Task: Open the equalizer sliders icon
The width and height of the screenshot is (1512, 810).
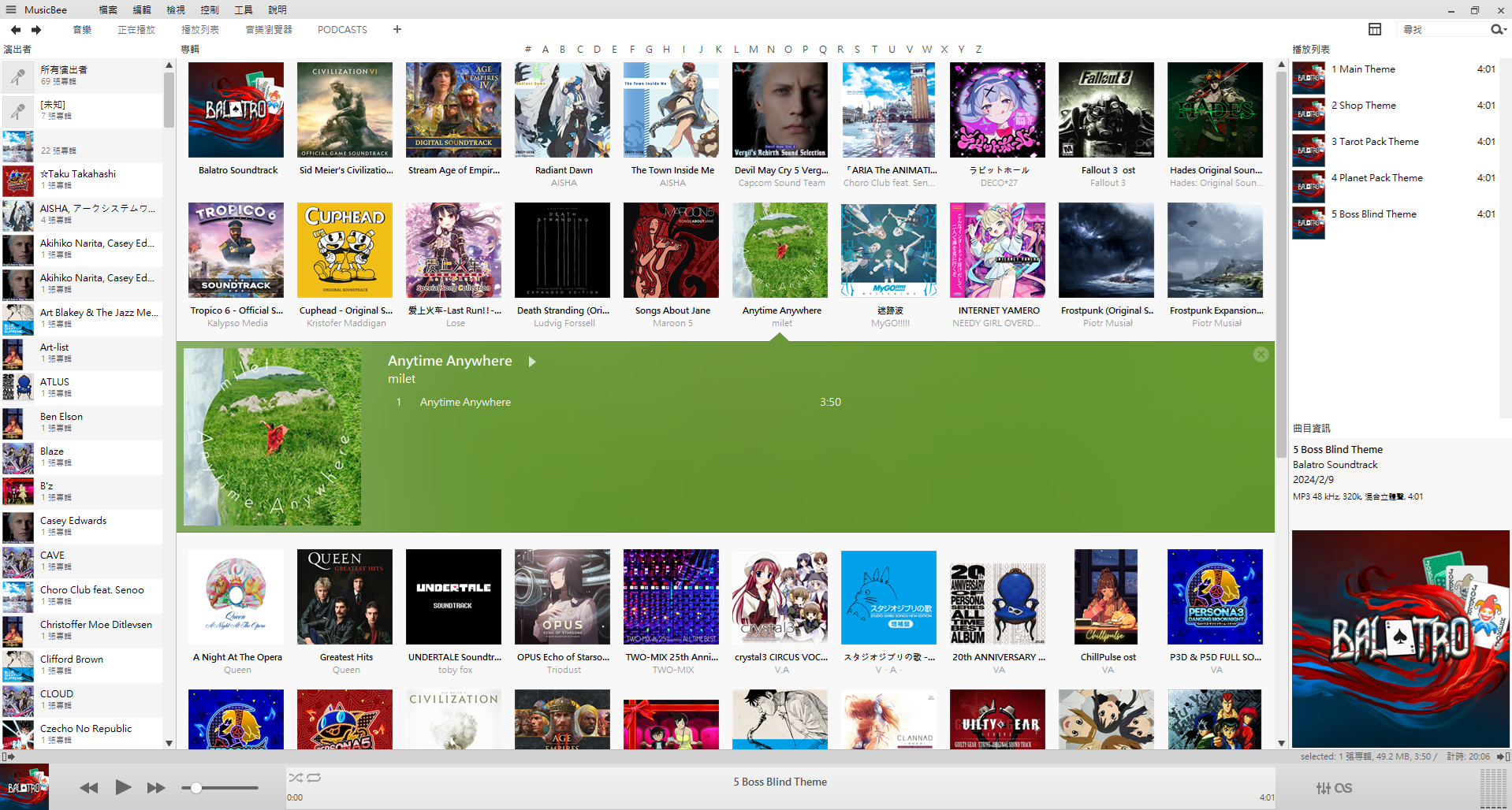Action: 1324,788
